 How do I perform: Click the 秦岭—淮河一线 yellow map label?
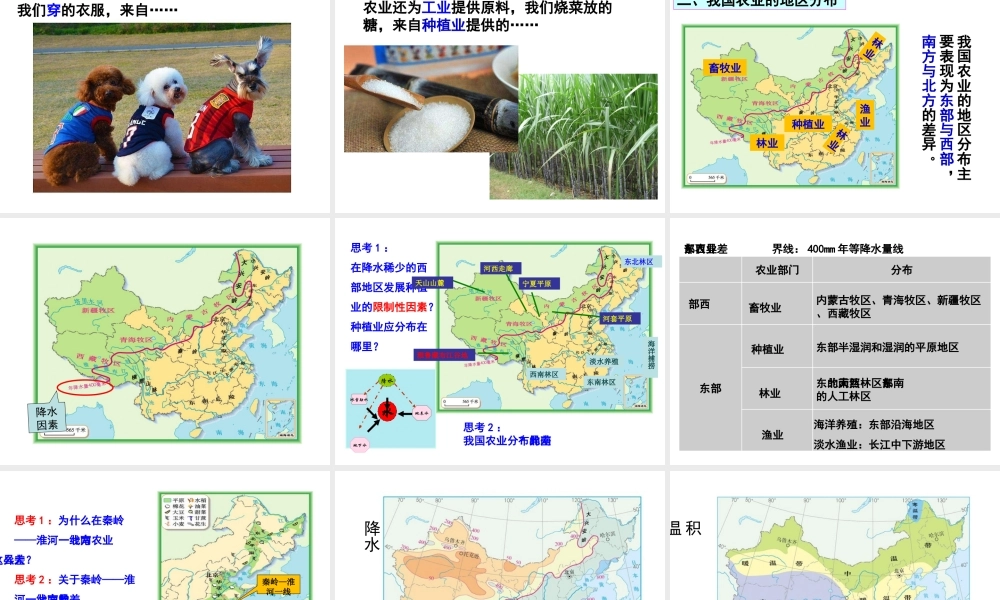click(278, 586)
